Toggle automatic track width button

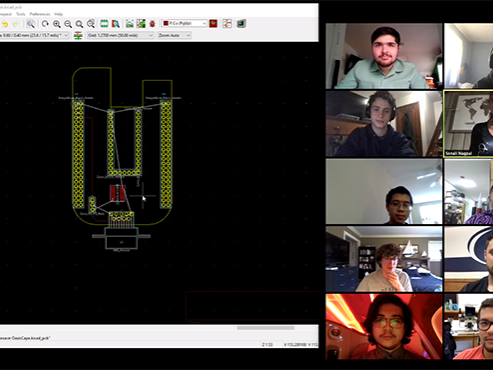78,35
